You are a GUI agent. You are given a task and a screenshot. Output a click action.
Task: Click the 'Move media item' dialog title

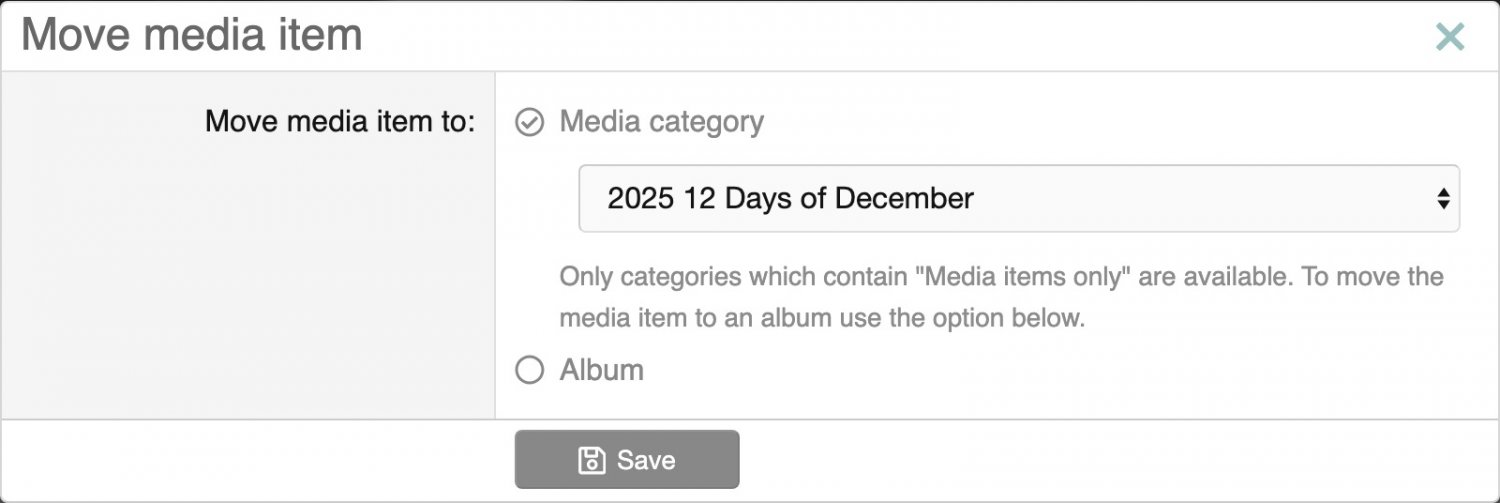tap(192, 36)
